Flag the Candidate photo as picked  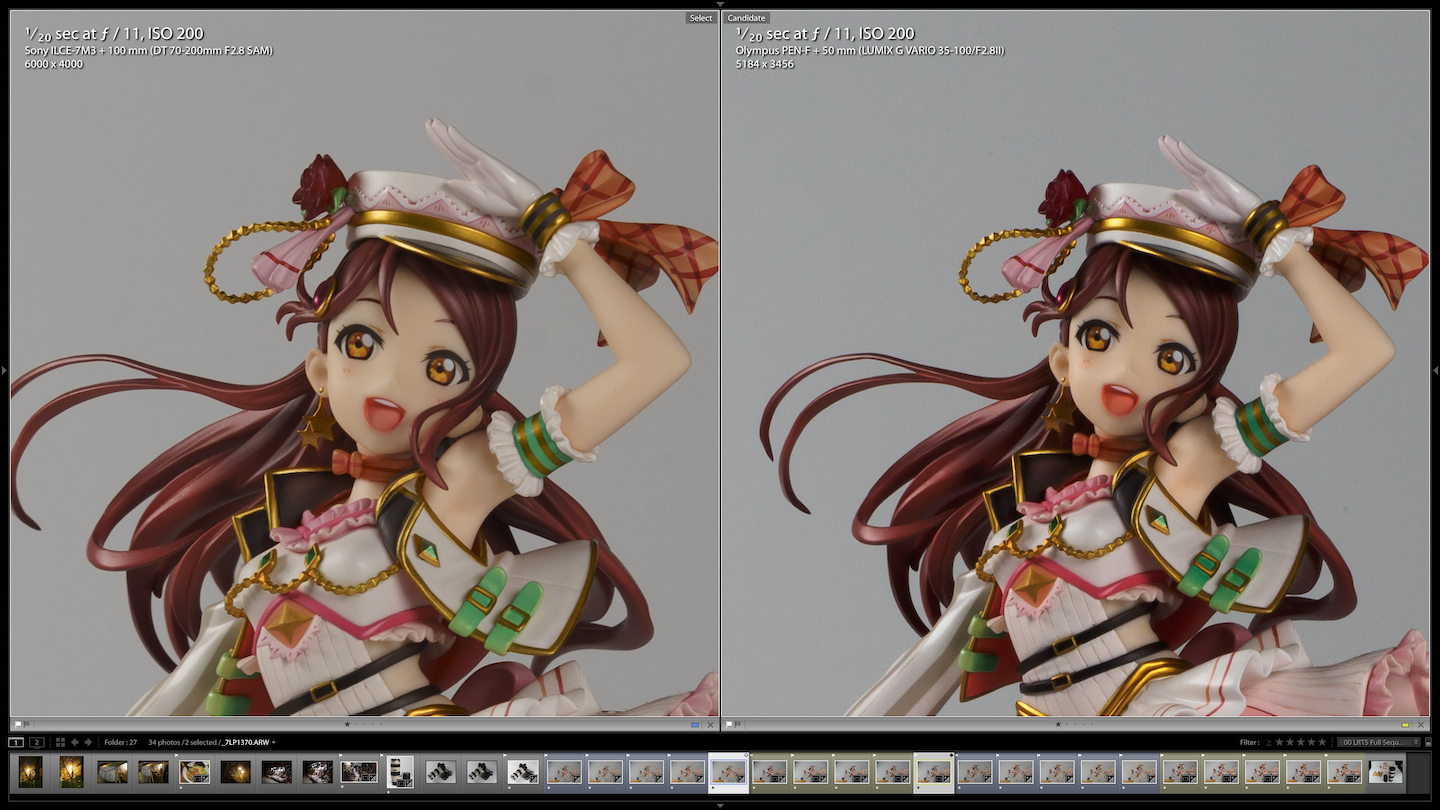(x=729, y=724)
